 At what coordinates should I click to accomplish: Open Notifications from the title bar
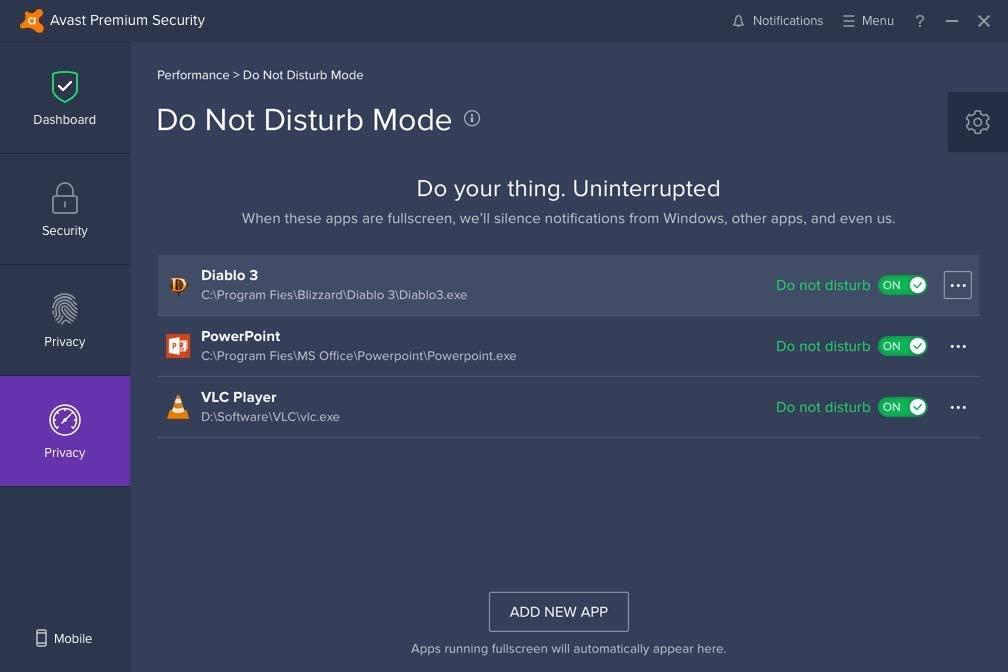(x=778, y=20)
